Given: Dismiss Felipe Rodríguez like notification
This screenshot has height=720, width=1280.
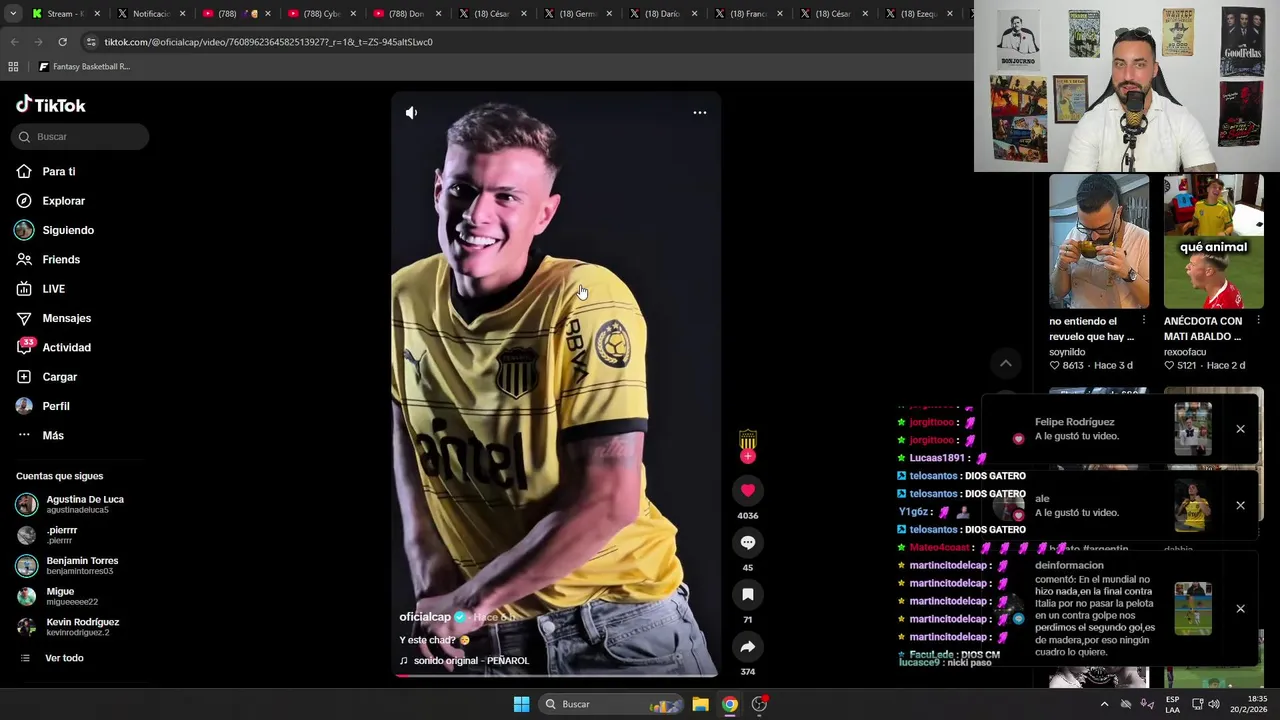Looking at the screenshot, I should [1240, 429].
